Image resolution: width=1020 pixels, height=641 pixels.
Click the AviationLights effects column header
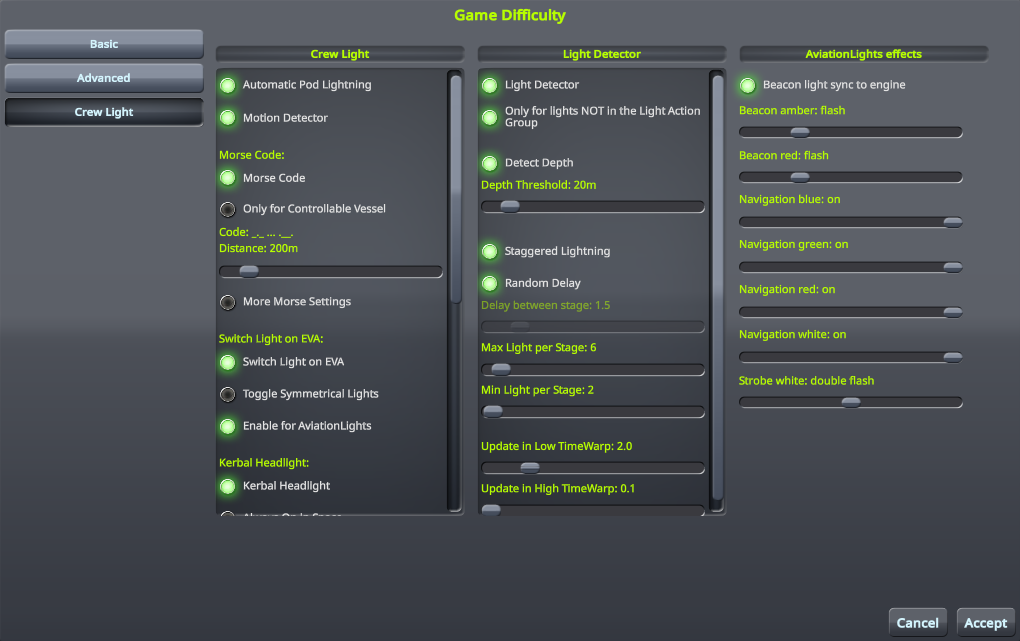(863, 54)
